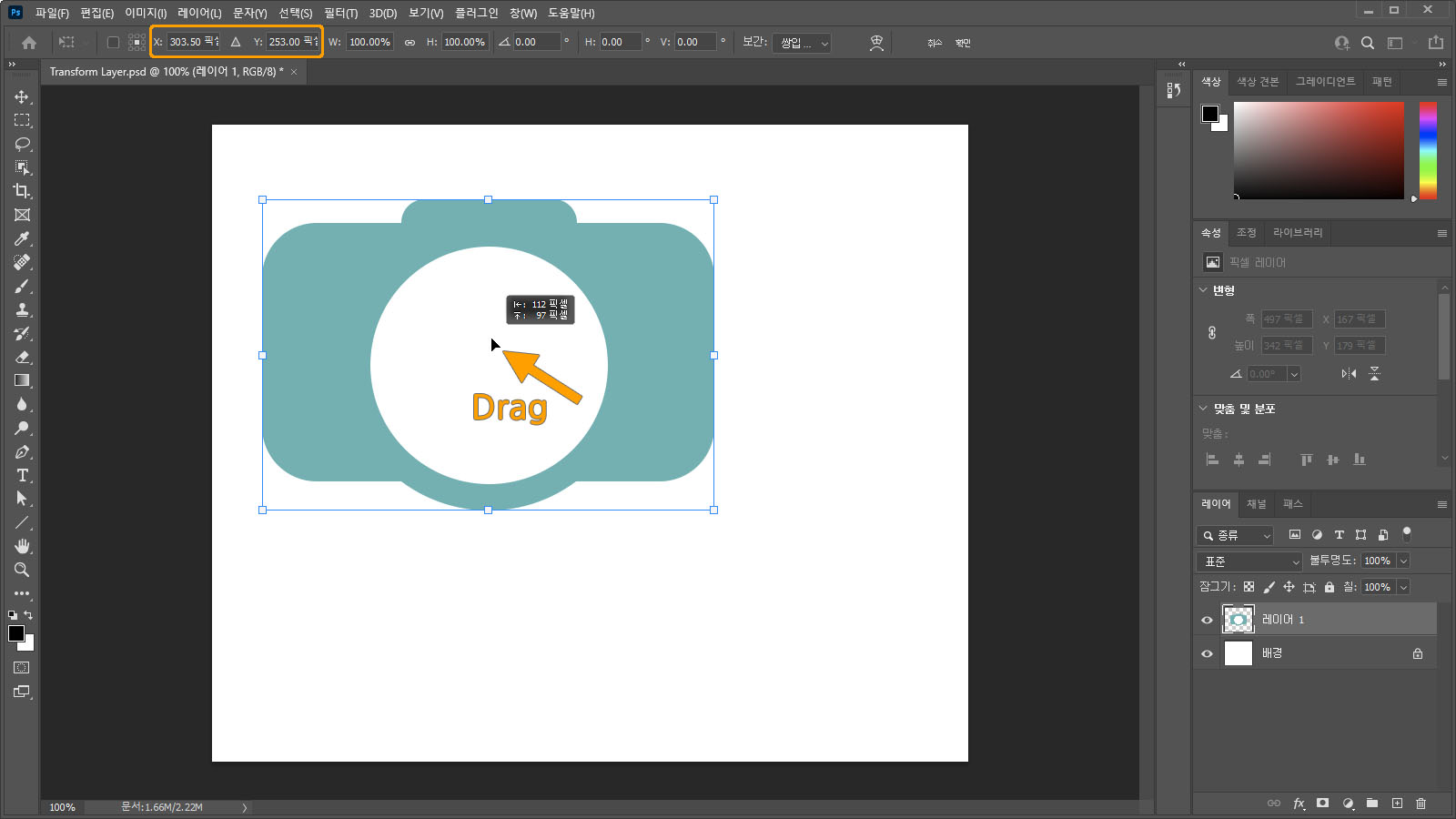Select the Zoom tool
1456x819 pixels.
pyautogui.click(x=22, y=570)
